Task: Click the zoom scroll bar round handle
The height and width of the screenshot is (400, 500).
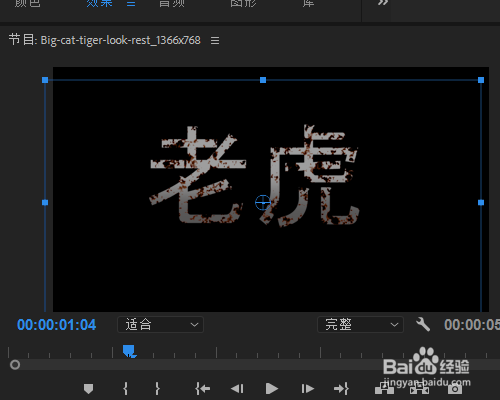Action: 15,365
